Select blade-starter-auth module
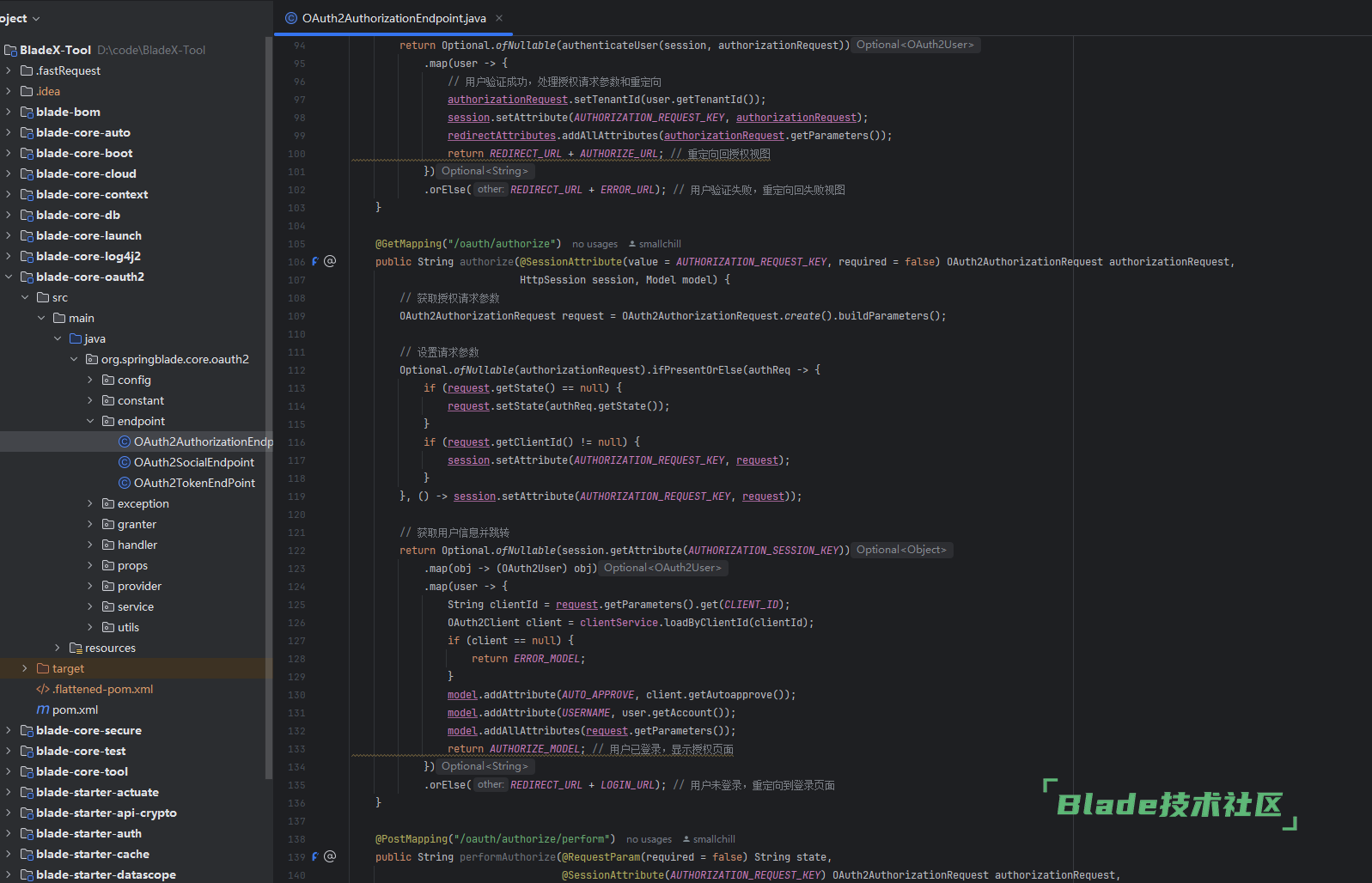 point(88,833)
